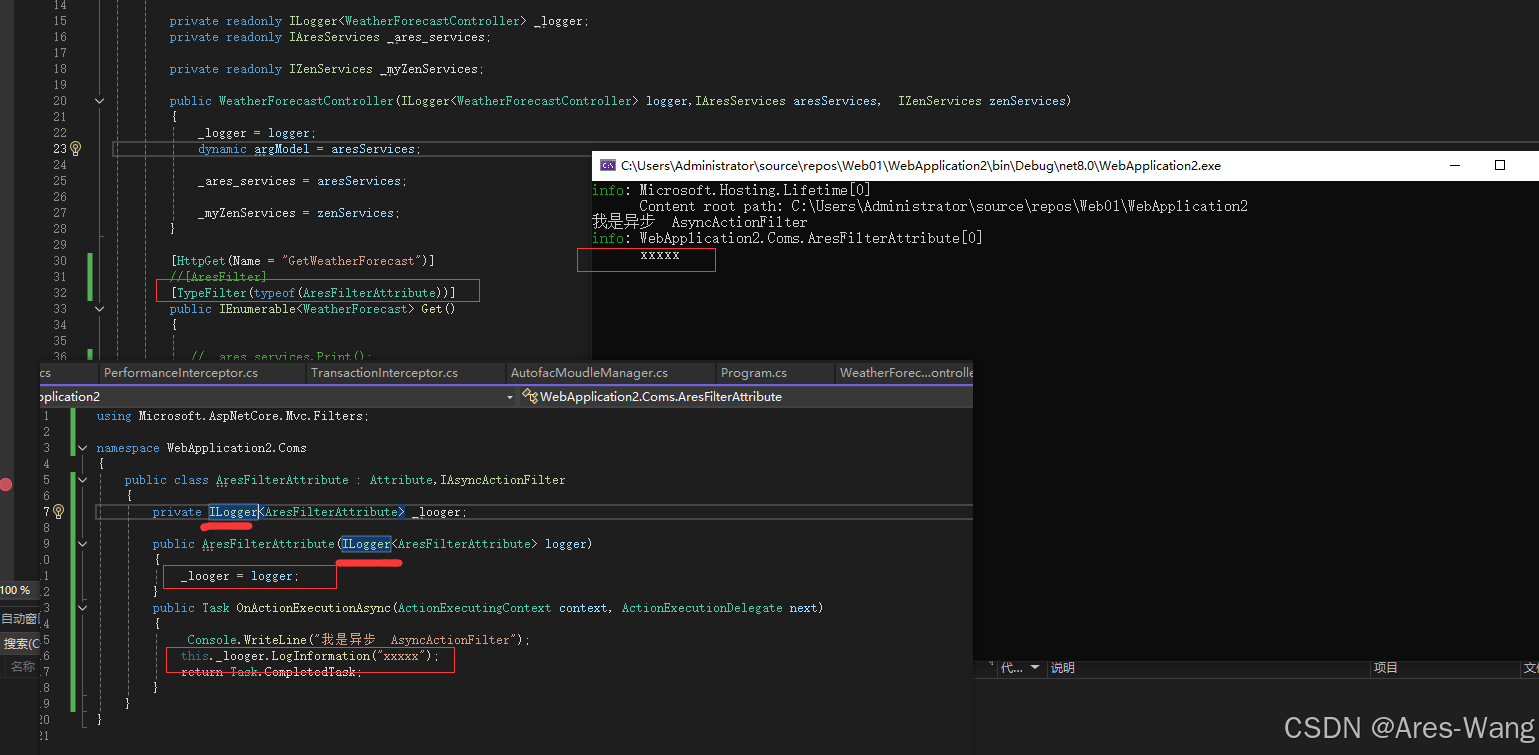Switch to the WeatherForecastController tab

click(904, 372)
